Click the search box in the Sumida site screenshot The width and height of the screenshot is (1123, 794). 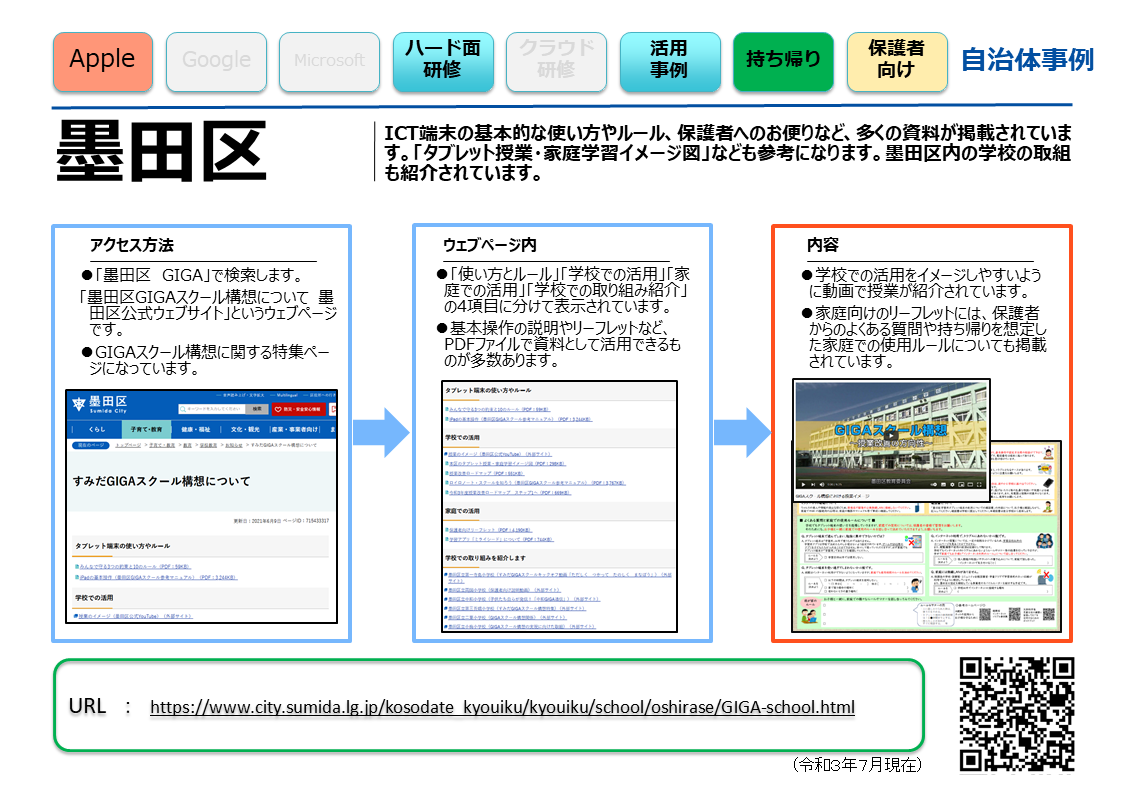(x=212, y=409)
